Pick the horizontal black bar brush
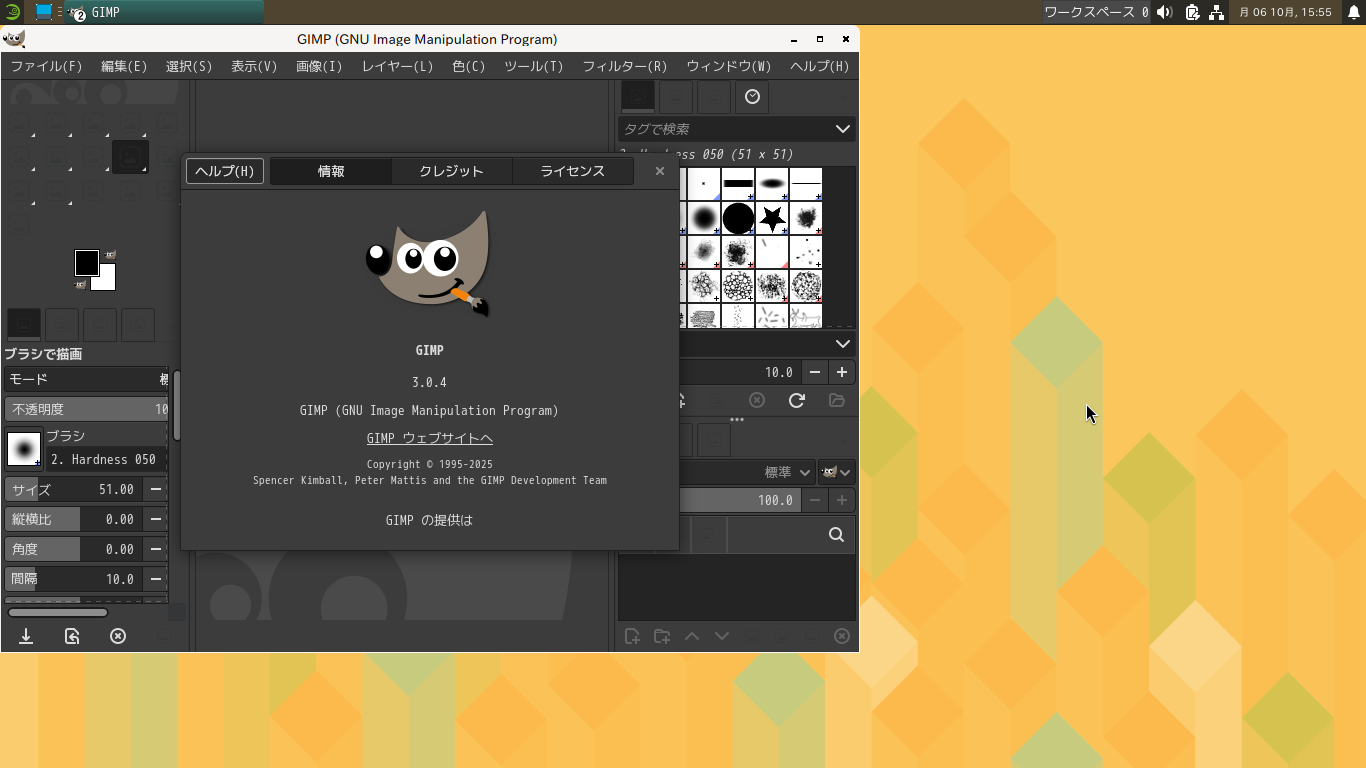 point(738,184)
